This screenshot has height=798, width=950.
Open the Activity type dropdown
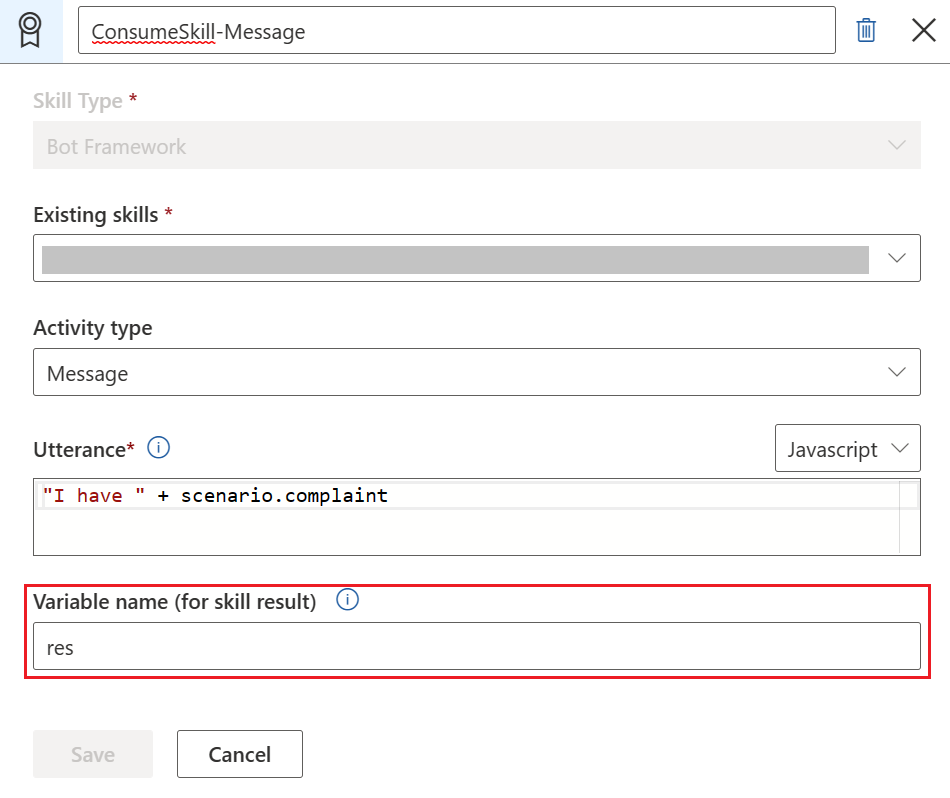(897, 371)
